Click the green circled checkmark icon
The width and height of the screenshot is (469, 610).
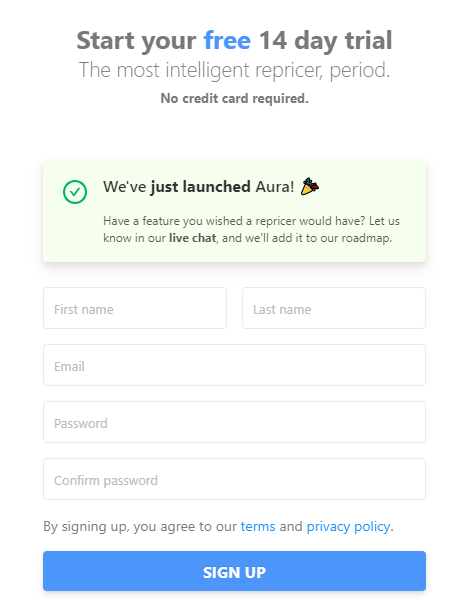tap(75, 192)
